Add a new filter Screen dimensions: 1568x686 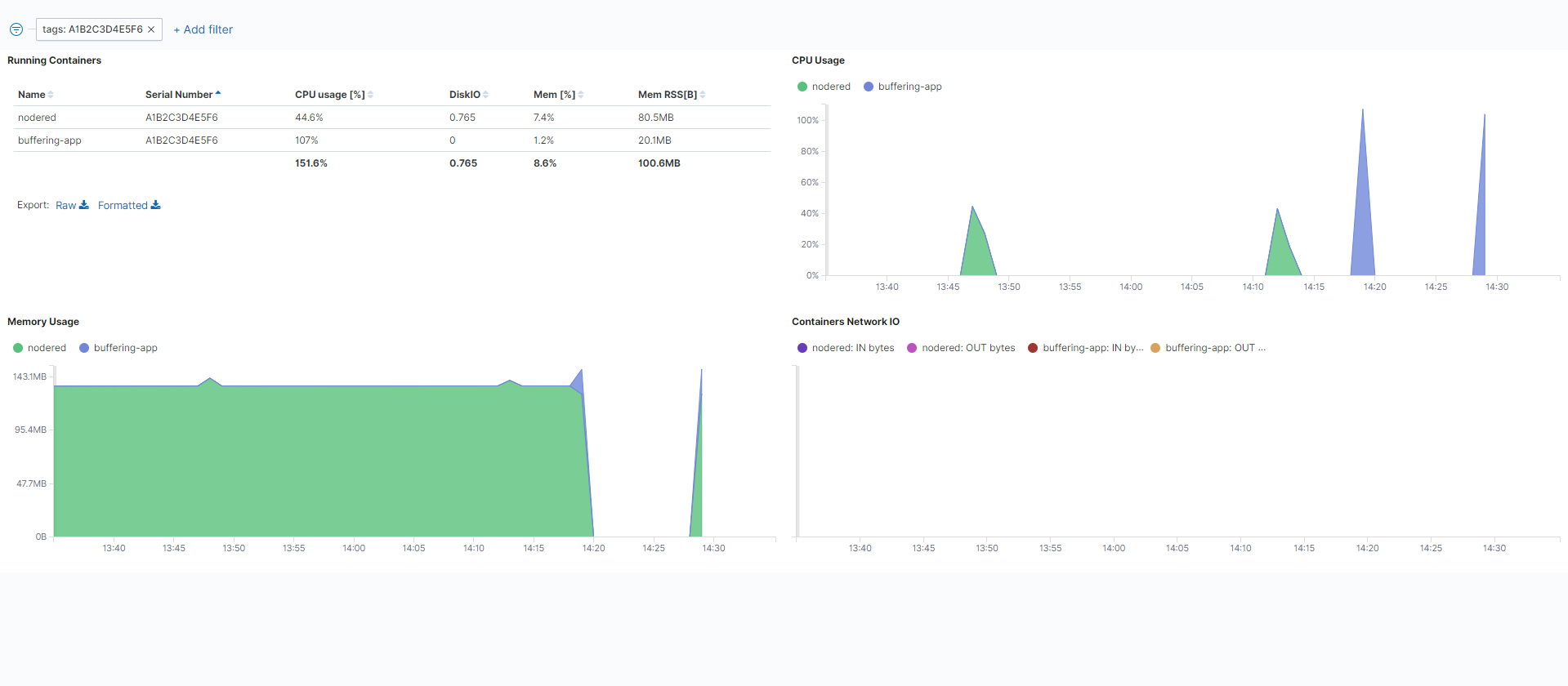(x=203, y=29)
